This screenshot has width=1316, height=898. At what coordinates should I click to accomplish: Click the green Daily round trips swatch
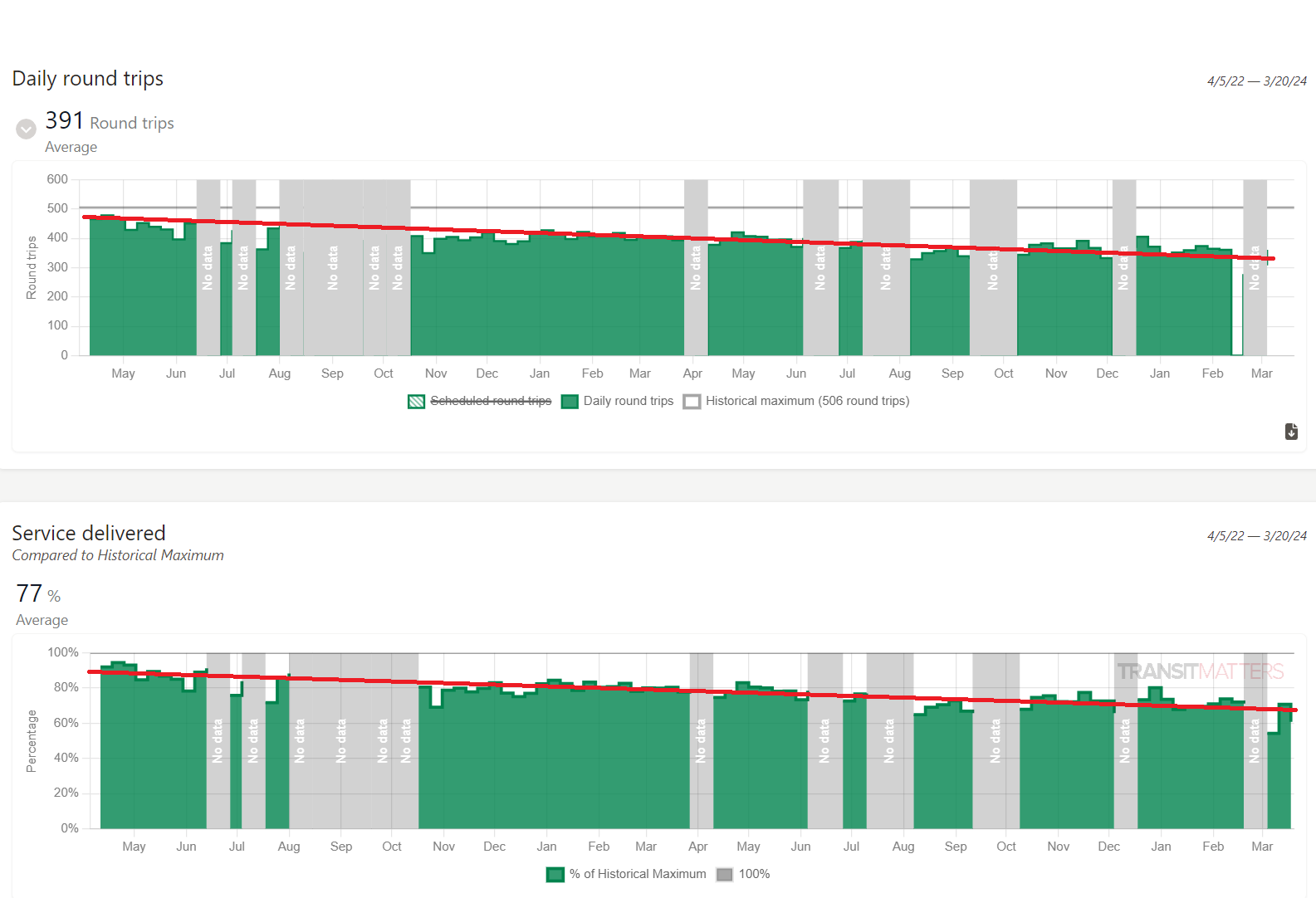click(x=570, y=402)
